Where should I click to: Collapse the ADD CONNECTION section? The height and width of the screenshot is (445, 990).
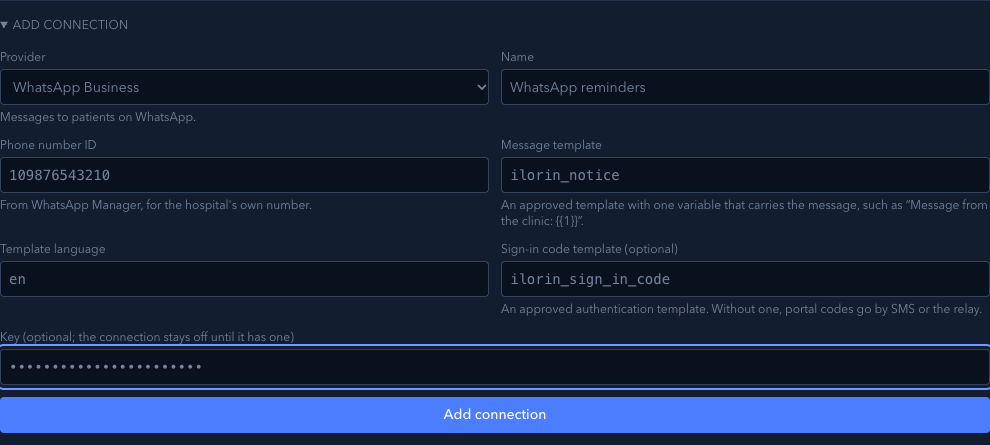[x=64, y=25]
